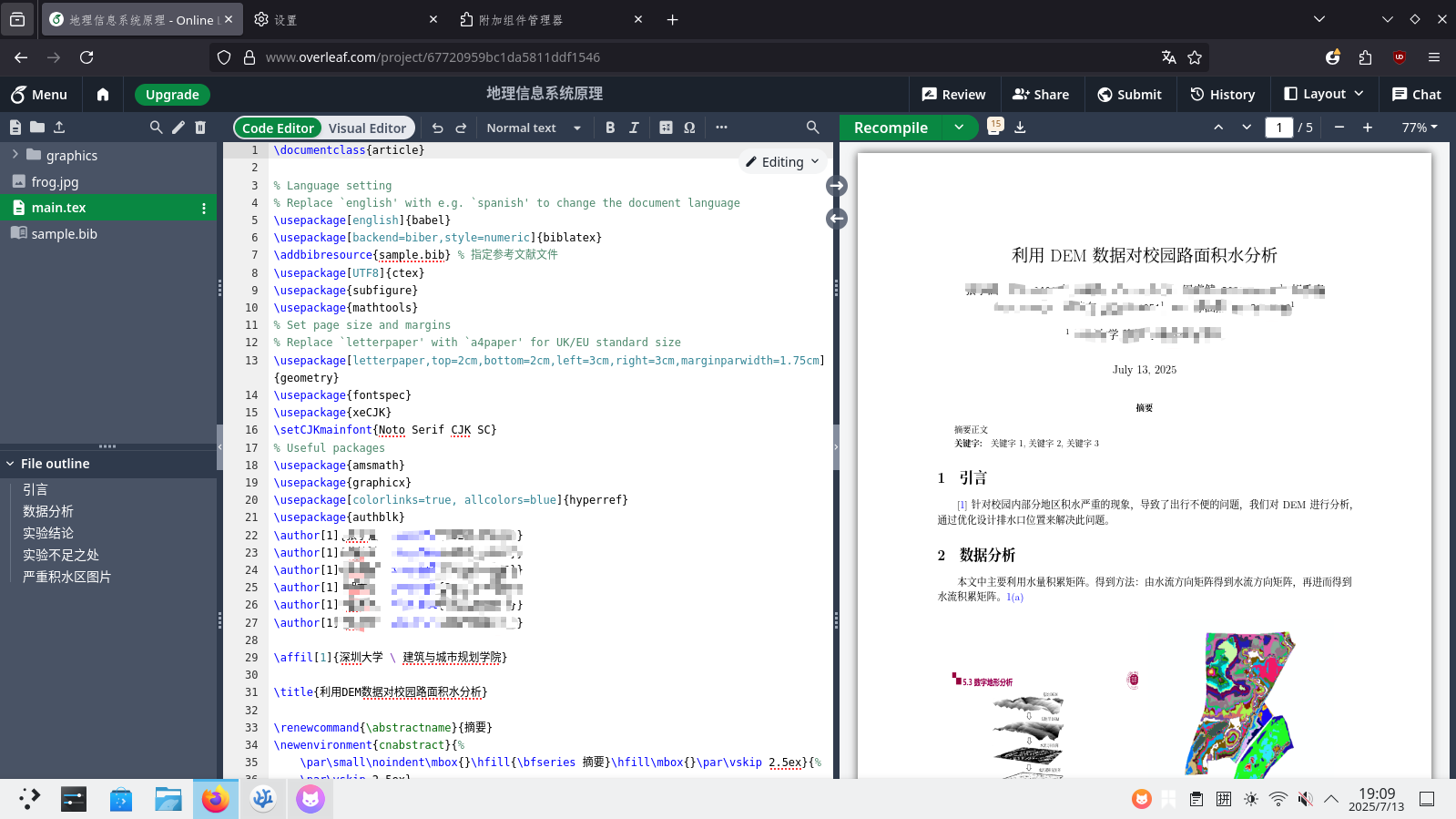Switch to Visual Editor mode
This screenshot has width=1456, height=819.
point(367,128)
